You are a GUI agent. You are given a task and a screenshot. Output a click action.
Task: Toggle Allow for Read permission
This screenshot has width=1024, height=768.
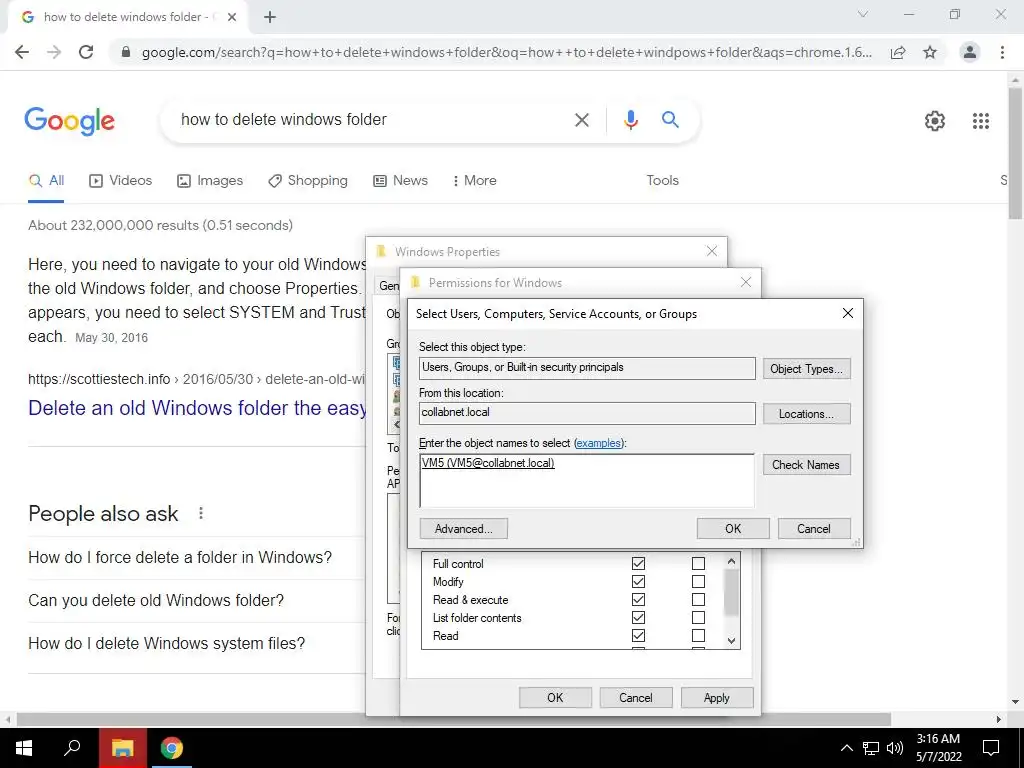tap(639, 635)
